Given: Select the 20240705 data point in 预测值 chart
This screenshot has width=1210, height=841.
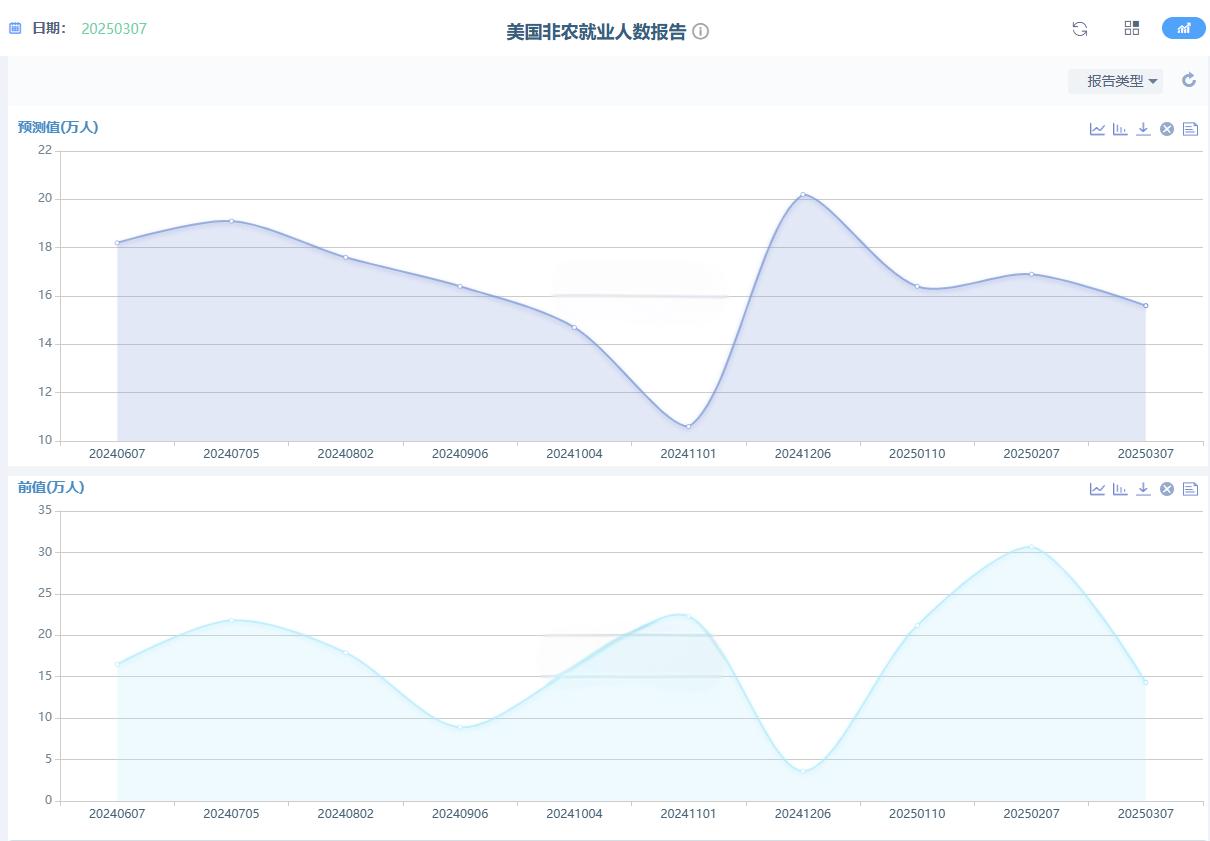Looking at the screenshot, I should [231, 221].
